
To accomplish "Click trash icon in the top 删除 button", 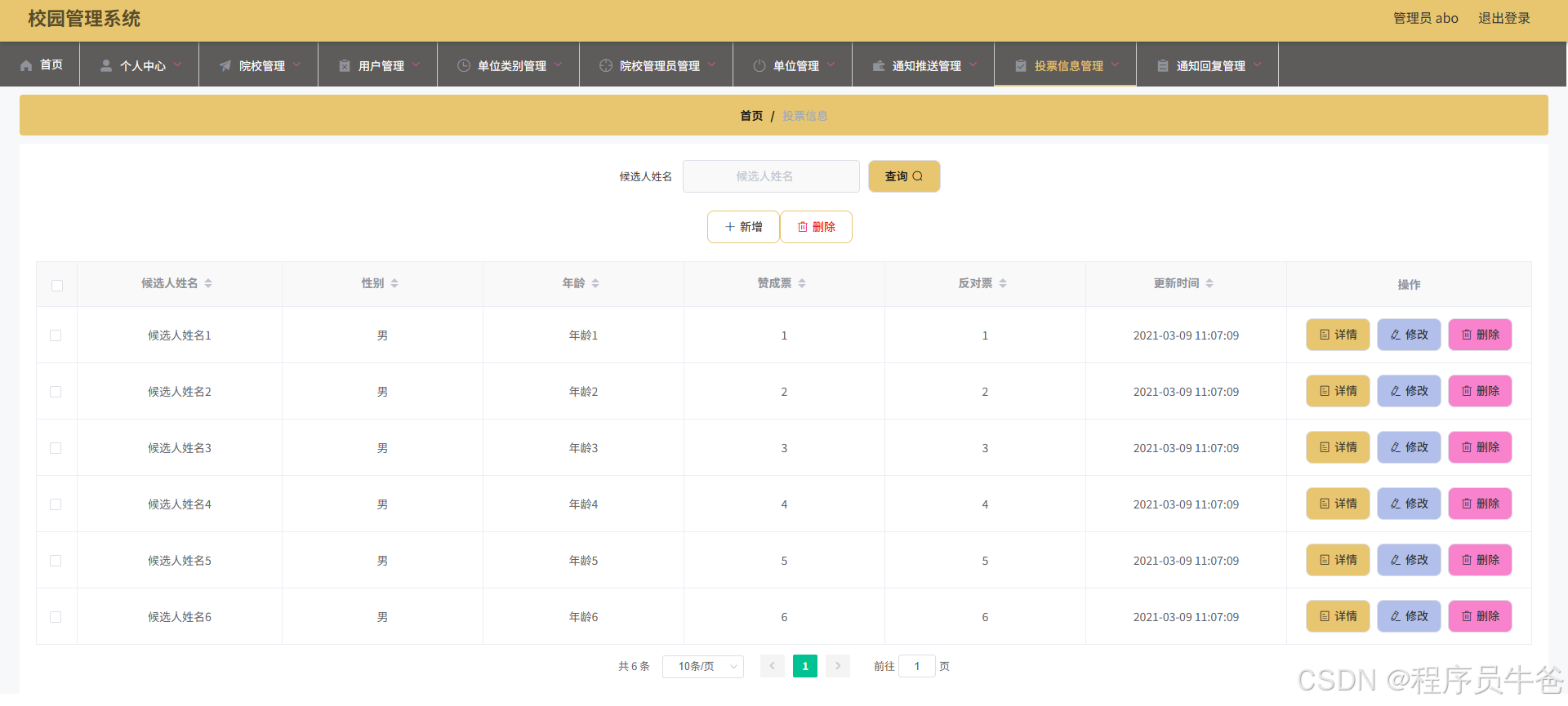I will [x=803, y=227].
